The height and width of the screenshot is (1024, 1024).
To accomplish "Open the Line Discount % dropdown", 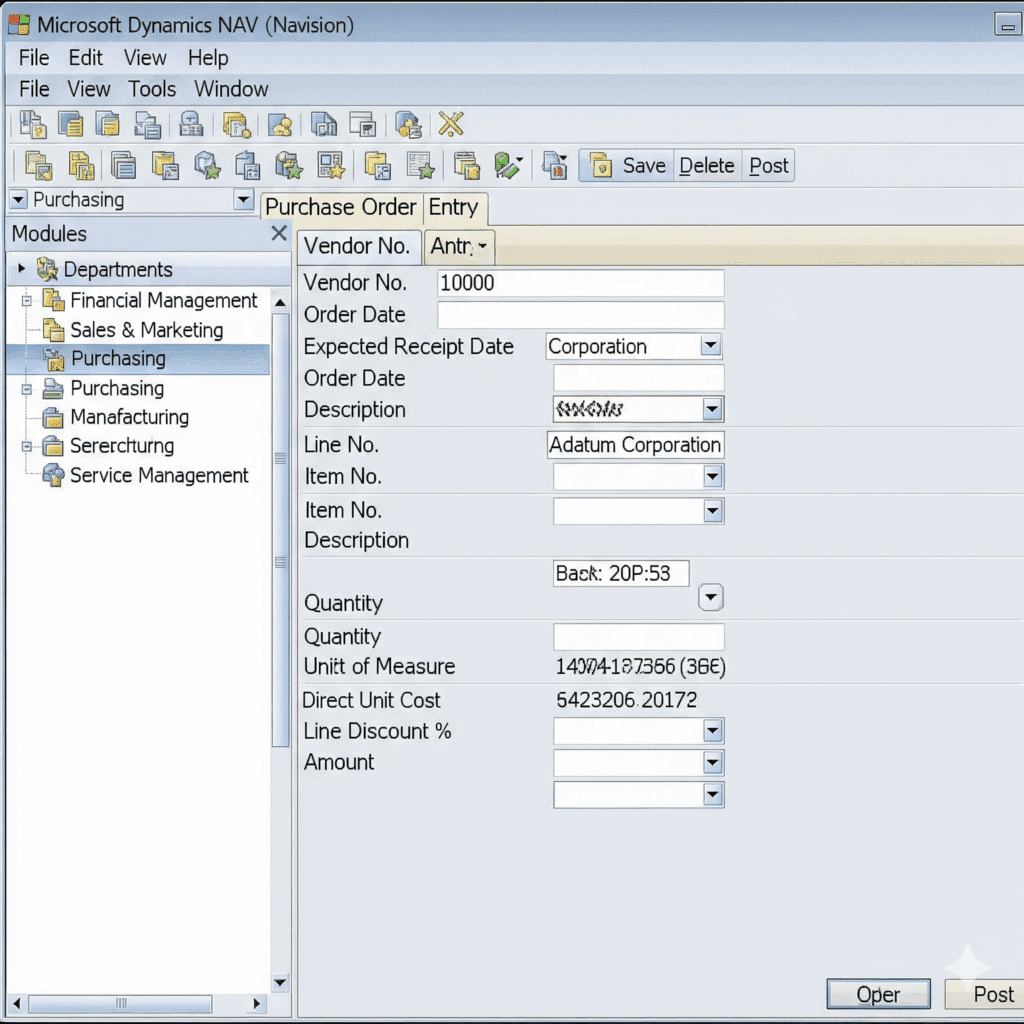I will pyautogui.click(x=712, y=731).
